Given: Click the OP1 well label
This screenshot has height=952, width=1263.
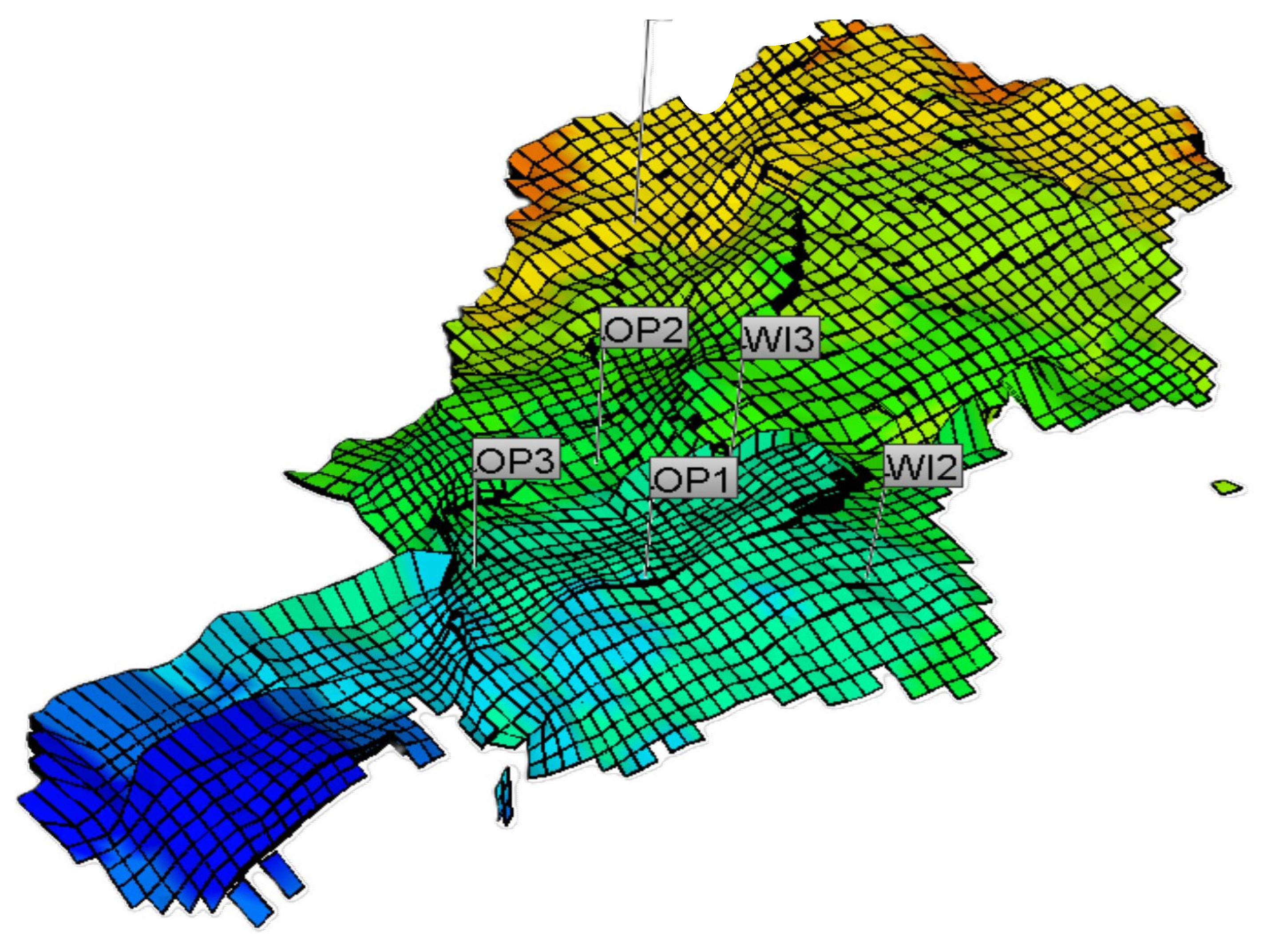Looking at the screenshot, I should tap(694, 478).
